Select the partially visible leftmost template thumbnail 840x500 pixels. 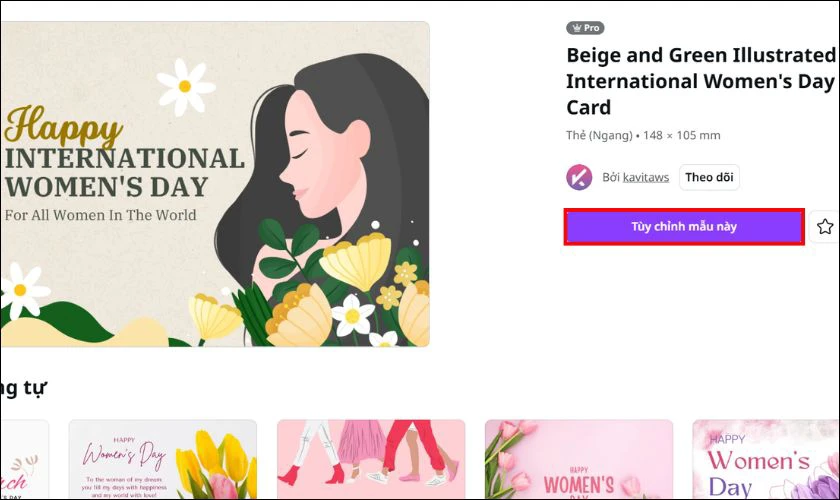24,459
